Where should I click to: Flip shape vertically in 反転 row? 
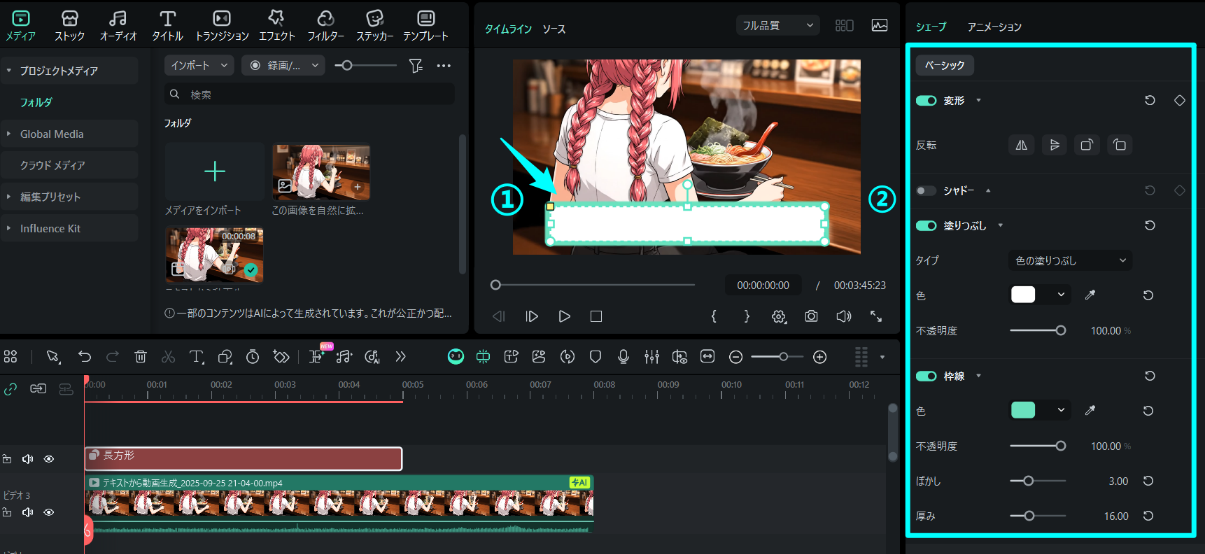(x=1054, y=145)
